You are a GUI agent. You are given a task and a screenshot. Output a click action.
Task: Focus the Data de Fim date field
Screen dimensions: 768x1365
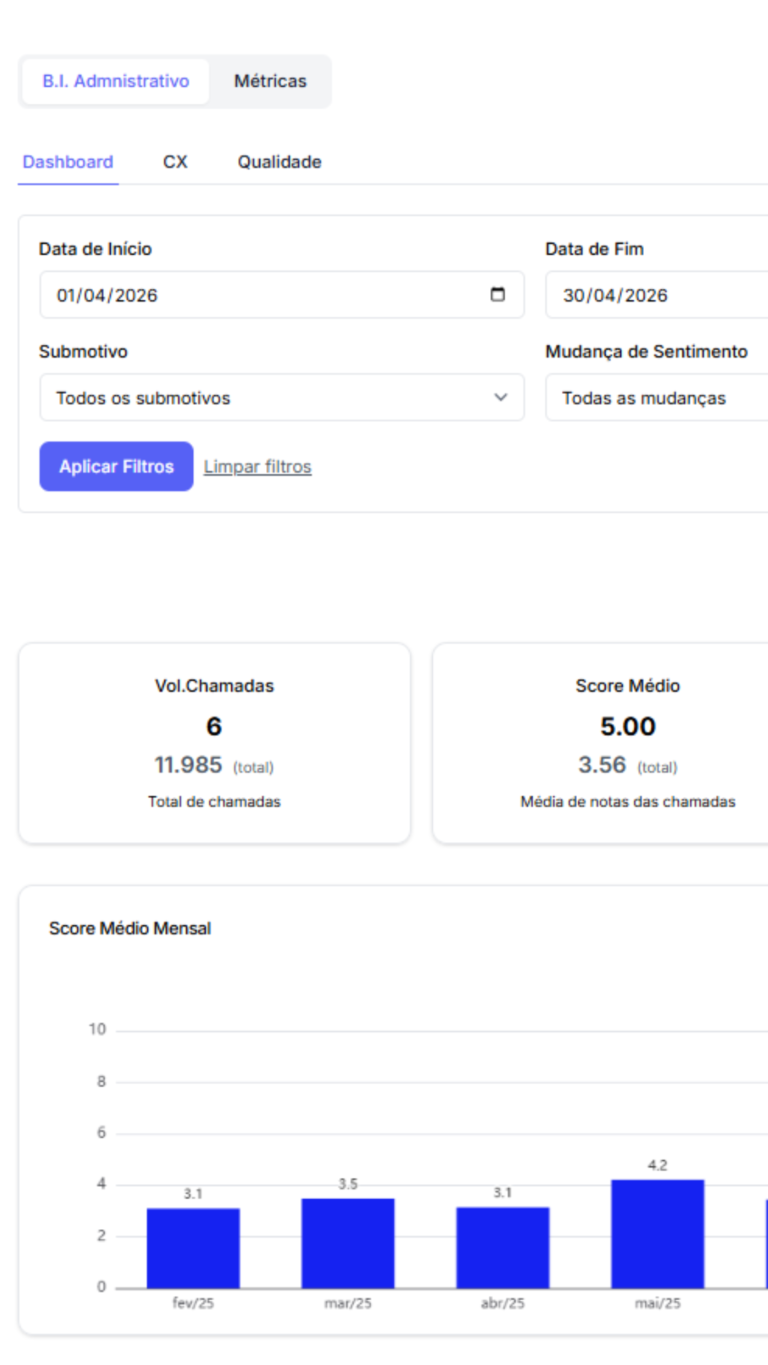[x=656, y=295]
